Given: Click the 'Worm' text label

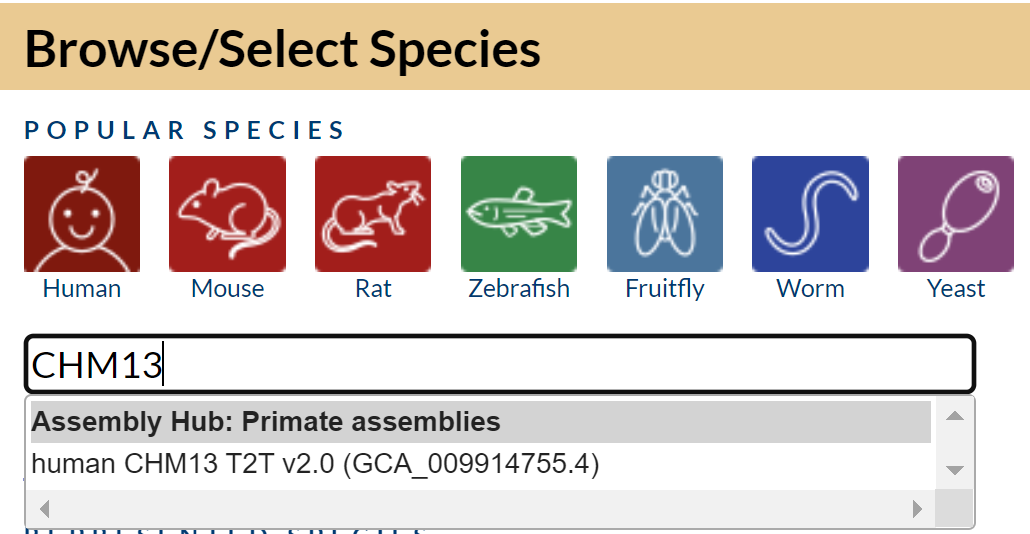Looking at the screenshot, I should pyautogui.click(x=810, y=289).
